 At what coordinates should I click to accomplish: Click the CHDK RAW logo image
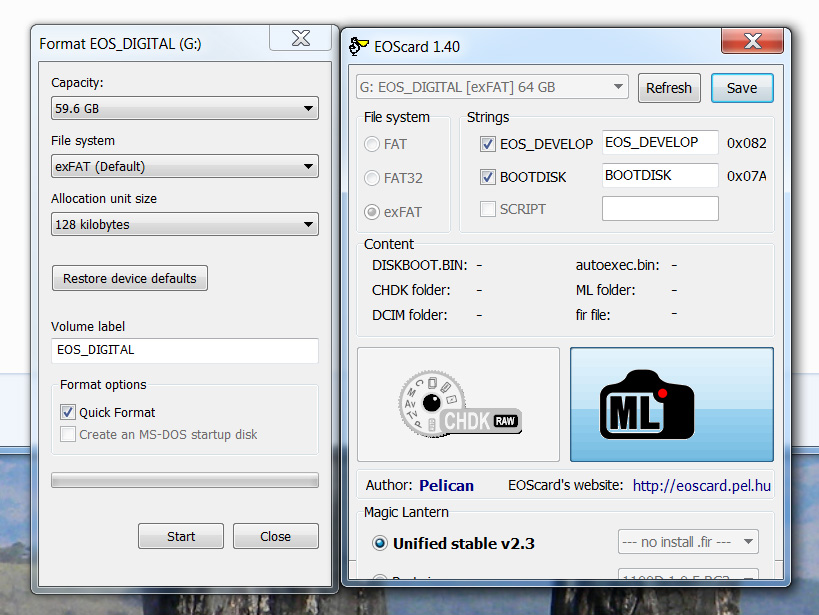pos(459,404)
